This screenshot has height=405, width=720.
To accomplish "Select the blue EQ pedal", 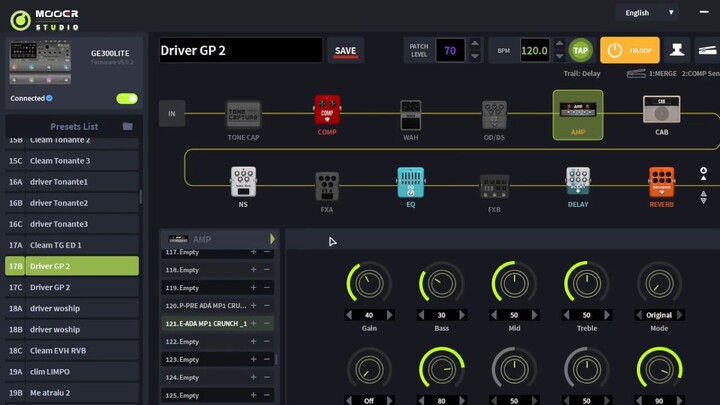I will (411, 182).
